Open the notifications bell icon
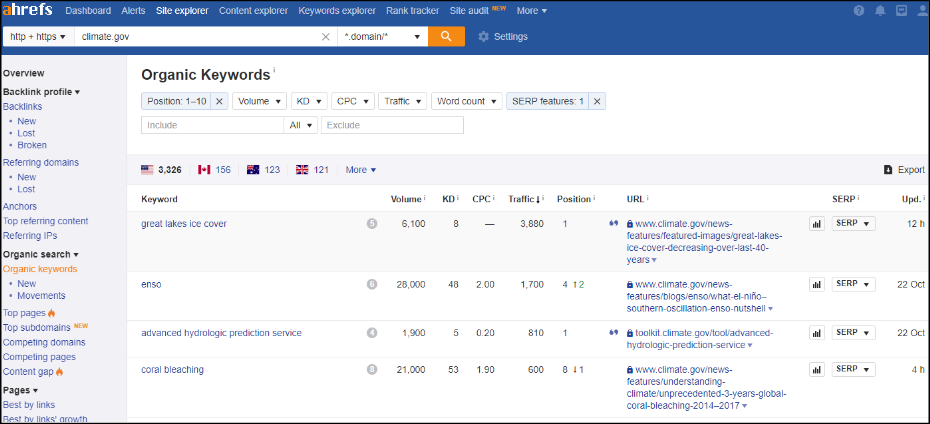This screenshot has width=930, height=424. click(881, 11)
